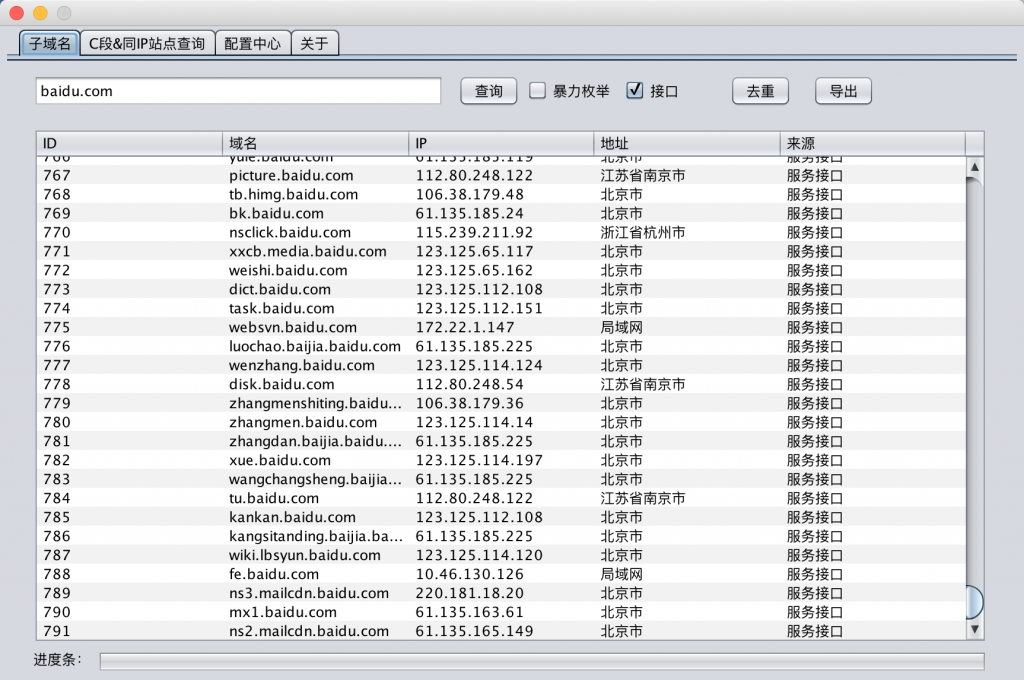Image resolution: width=1024 pixels, height=680 pixels.
Task: Select the row for fe.baidu.com
Action: 274,574
